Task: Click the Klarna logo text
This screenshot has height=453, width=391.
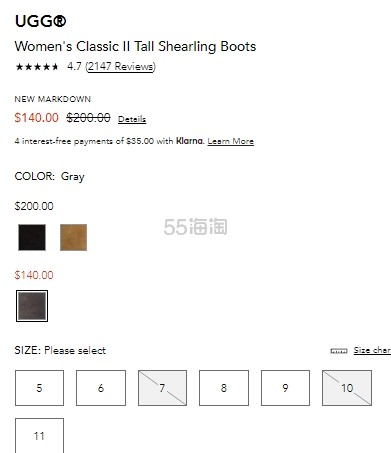Action: (x=190, y=141)
